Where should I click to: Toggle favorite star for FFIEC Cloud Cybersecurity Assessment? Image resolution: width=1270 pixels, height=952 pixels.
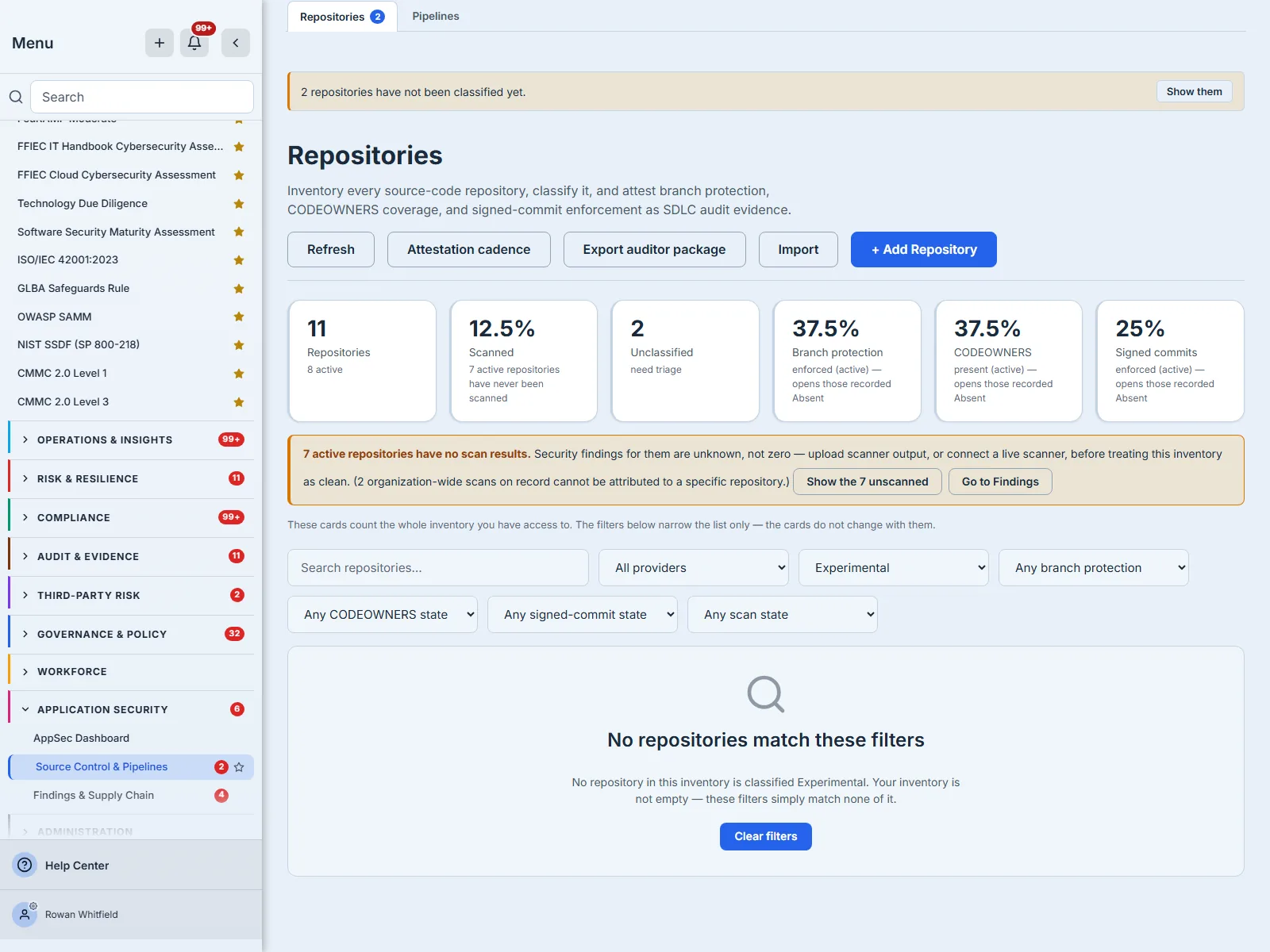[239, 175]
